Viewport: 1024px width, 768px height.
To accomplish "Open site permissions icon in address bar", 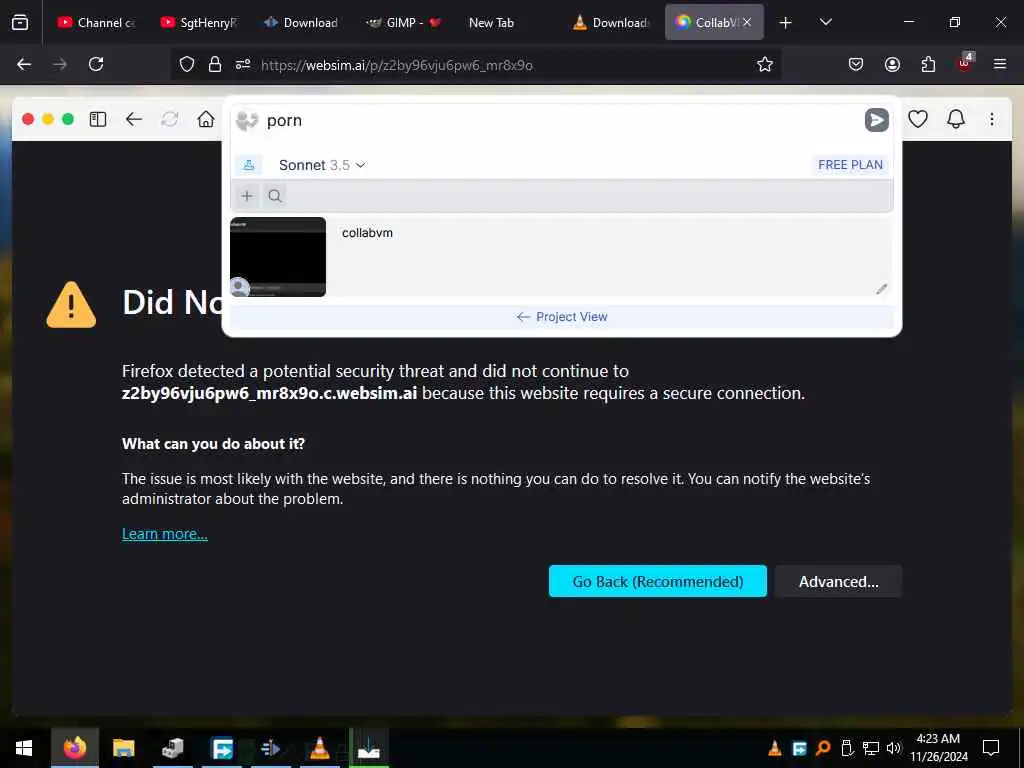I will (243, 64).
